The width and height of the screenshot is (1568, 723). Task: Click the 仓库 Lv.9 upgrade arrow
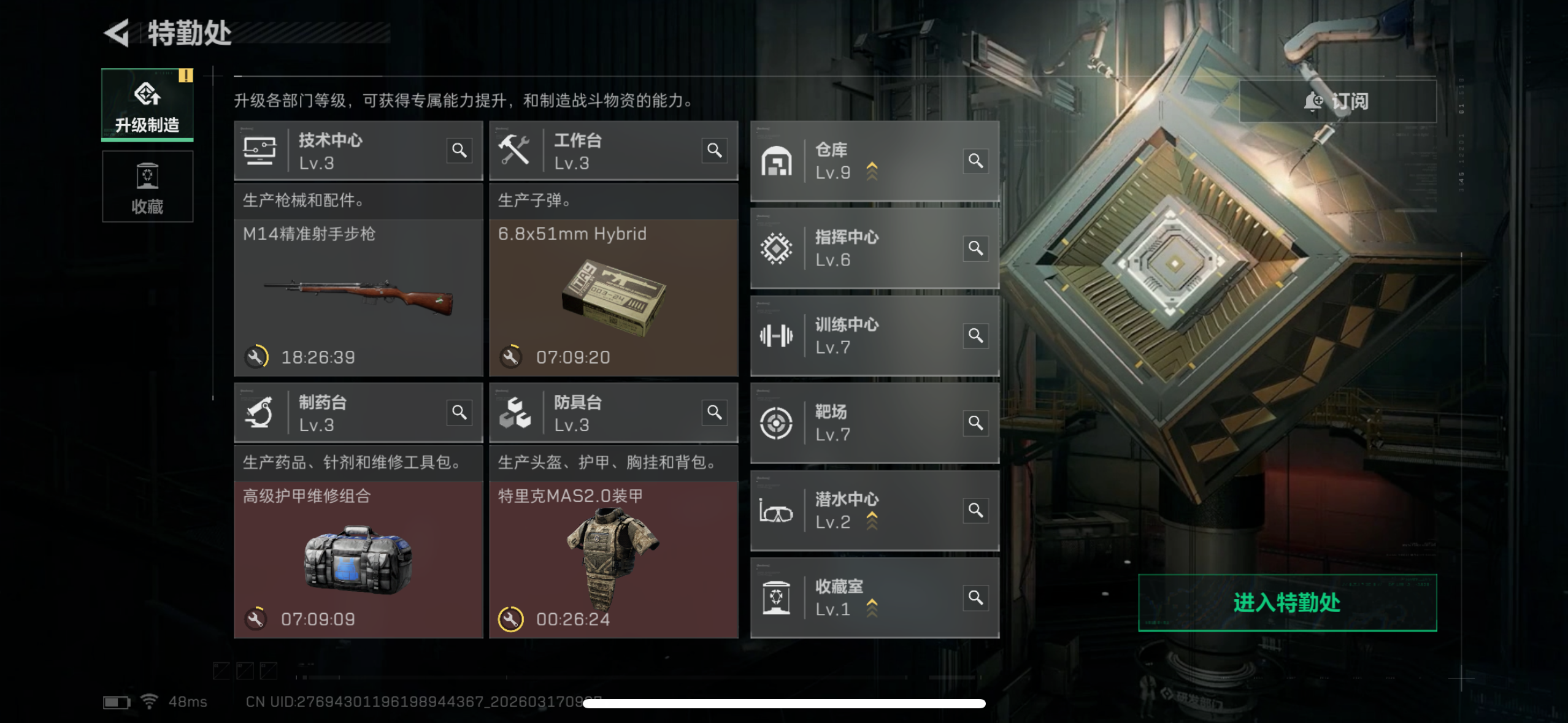point(872,172)
